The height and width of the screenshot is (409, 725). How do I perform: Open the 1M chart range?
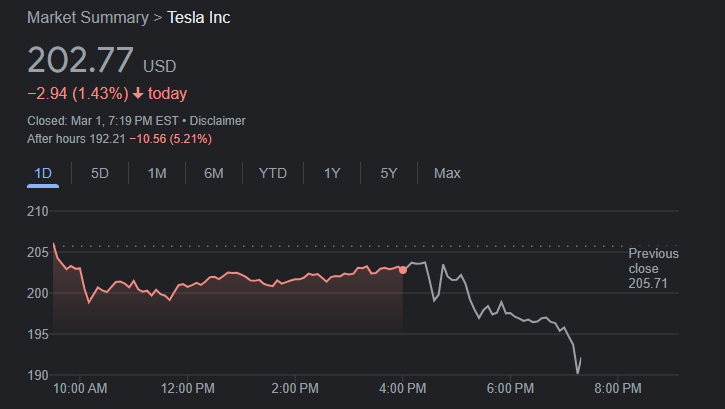(x=157, y=173)
